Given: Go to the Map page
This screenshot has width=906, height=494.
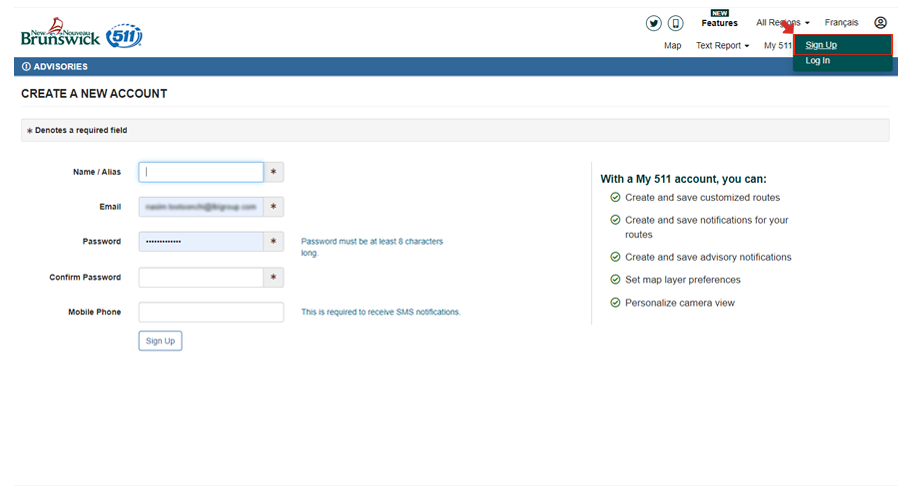Looking at the screenshot, I should coord(672,46).
